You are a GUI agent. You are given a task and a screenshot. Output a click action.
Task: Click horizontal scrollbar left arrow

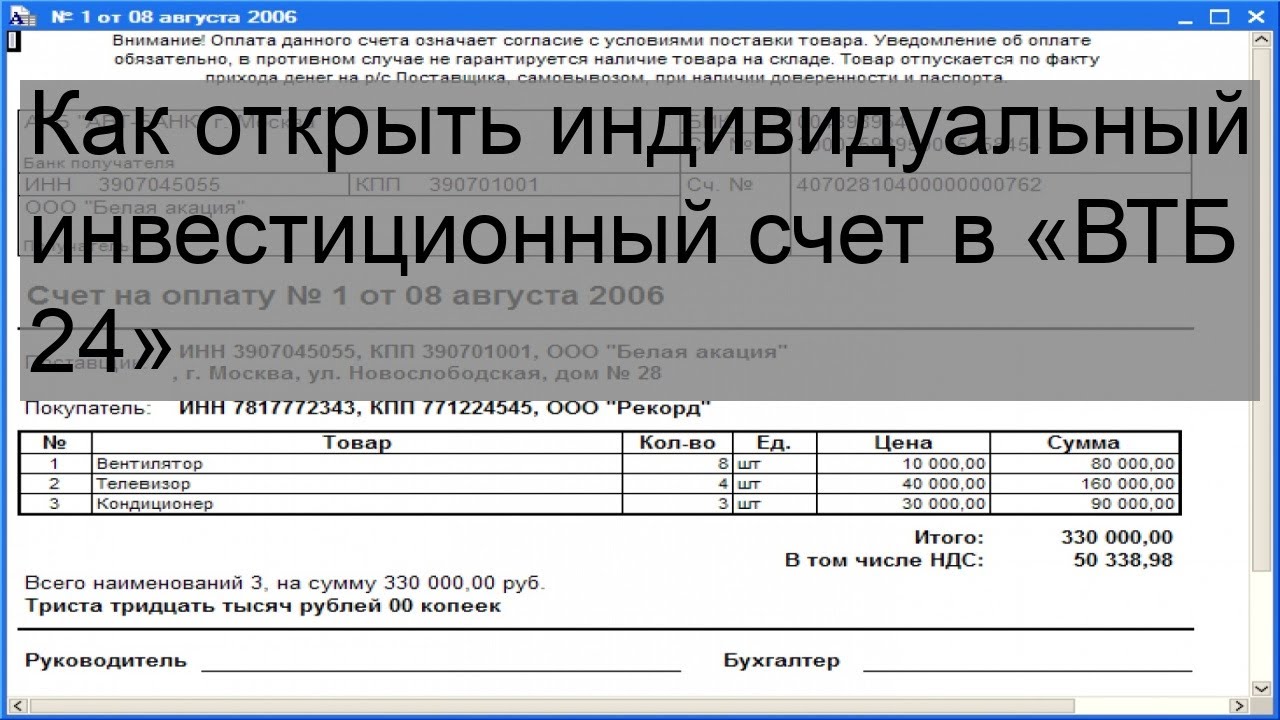tap(18, 706)
